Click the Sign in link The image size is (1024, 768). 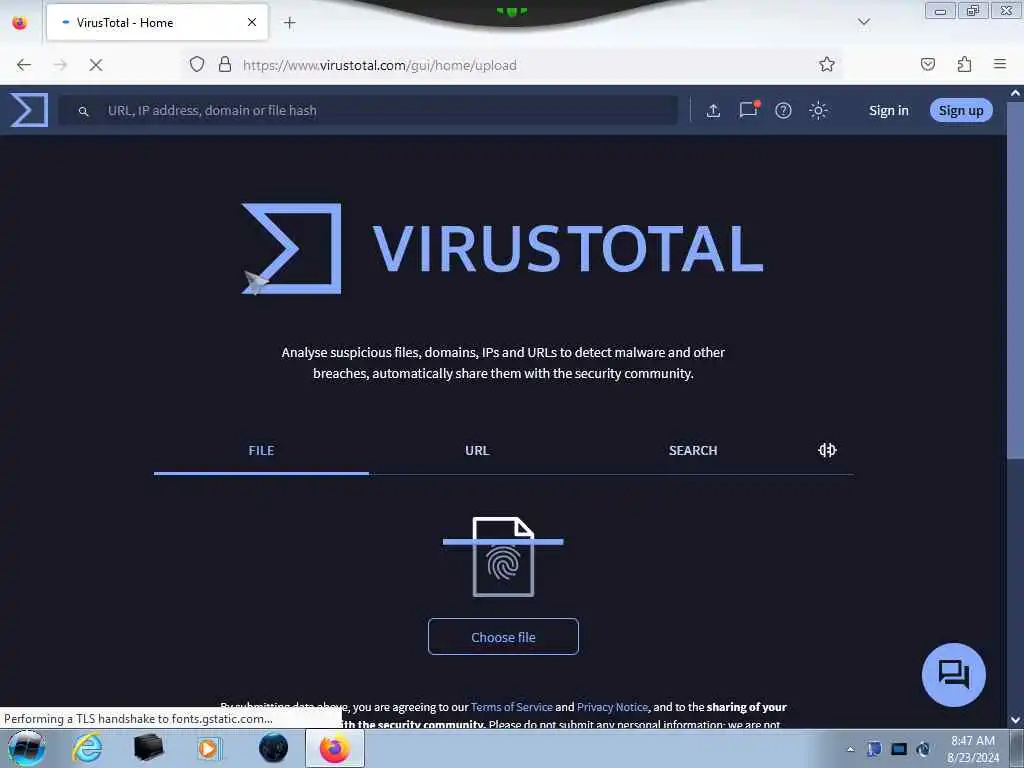[888, 110]
